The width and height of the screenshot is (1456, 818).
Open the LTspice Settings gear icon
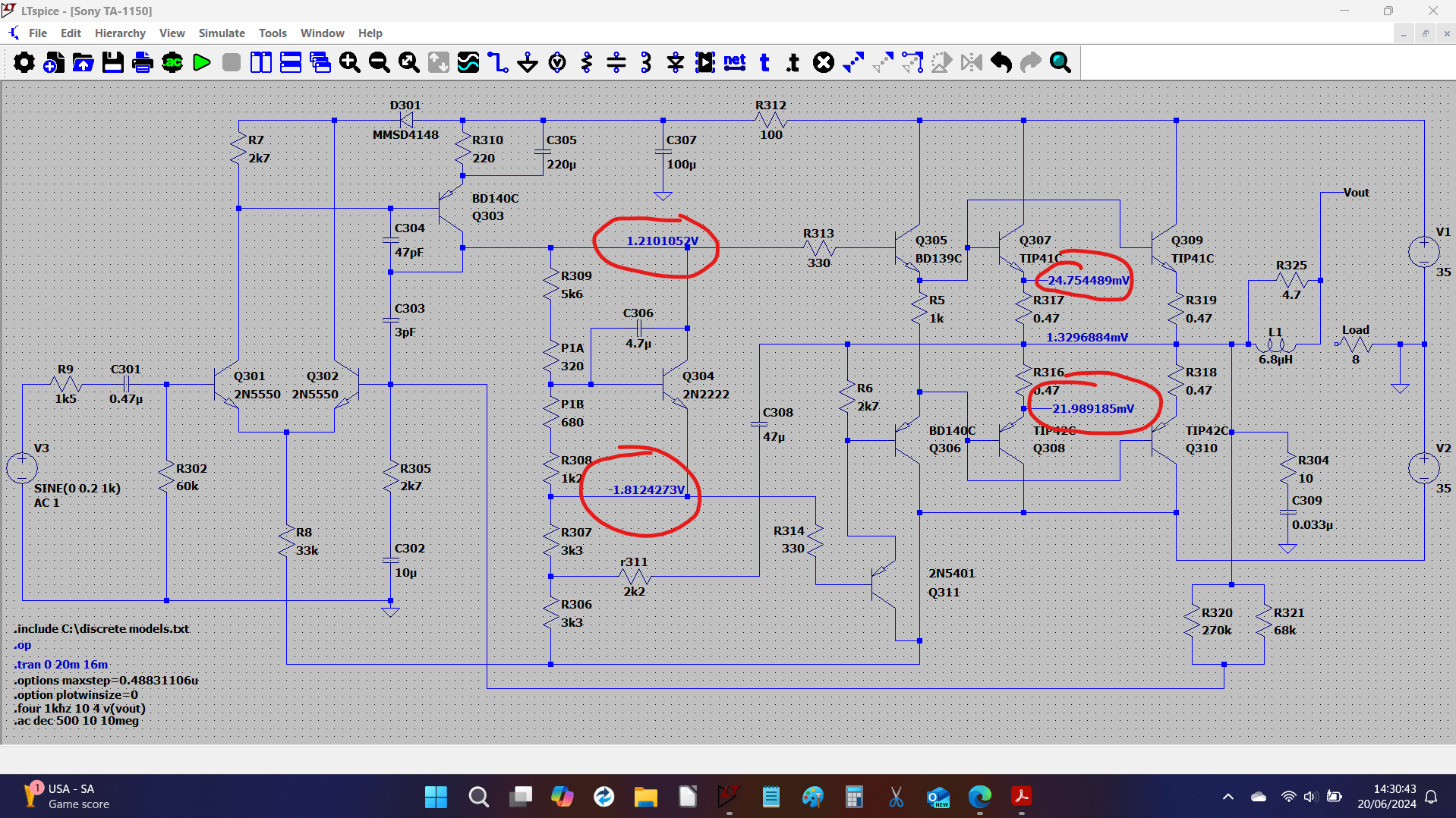coord(24,62)
